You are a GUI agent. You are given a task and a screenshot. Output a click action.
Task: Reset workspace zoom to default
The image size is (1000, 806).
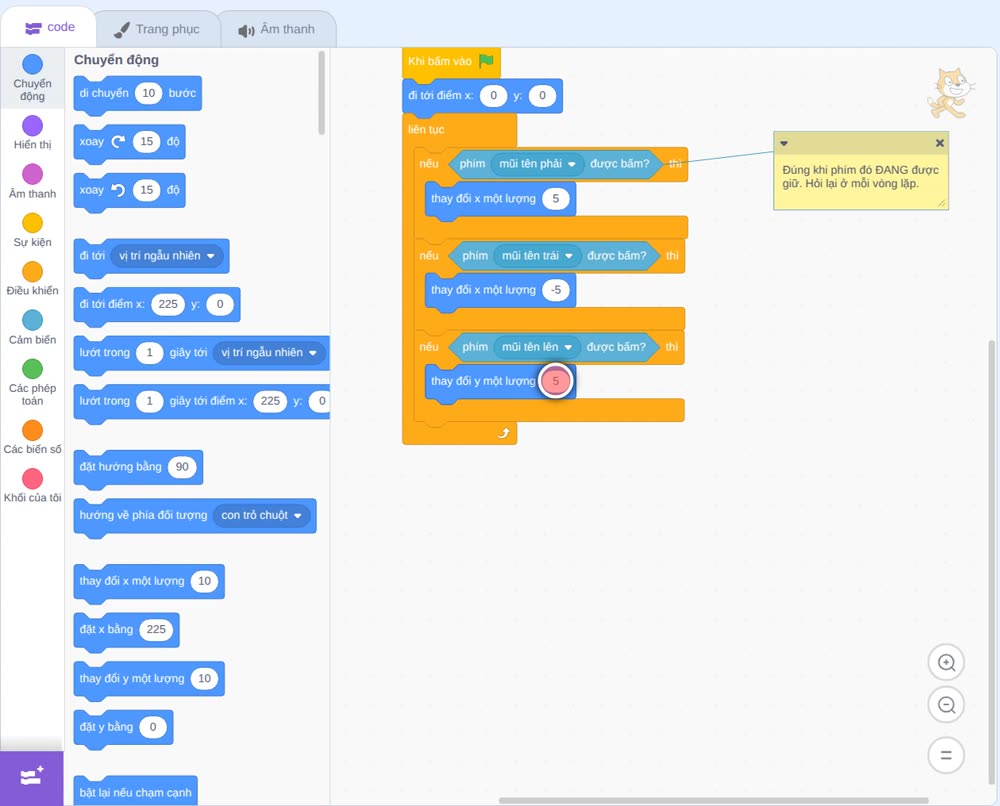(946, 755)
